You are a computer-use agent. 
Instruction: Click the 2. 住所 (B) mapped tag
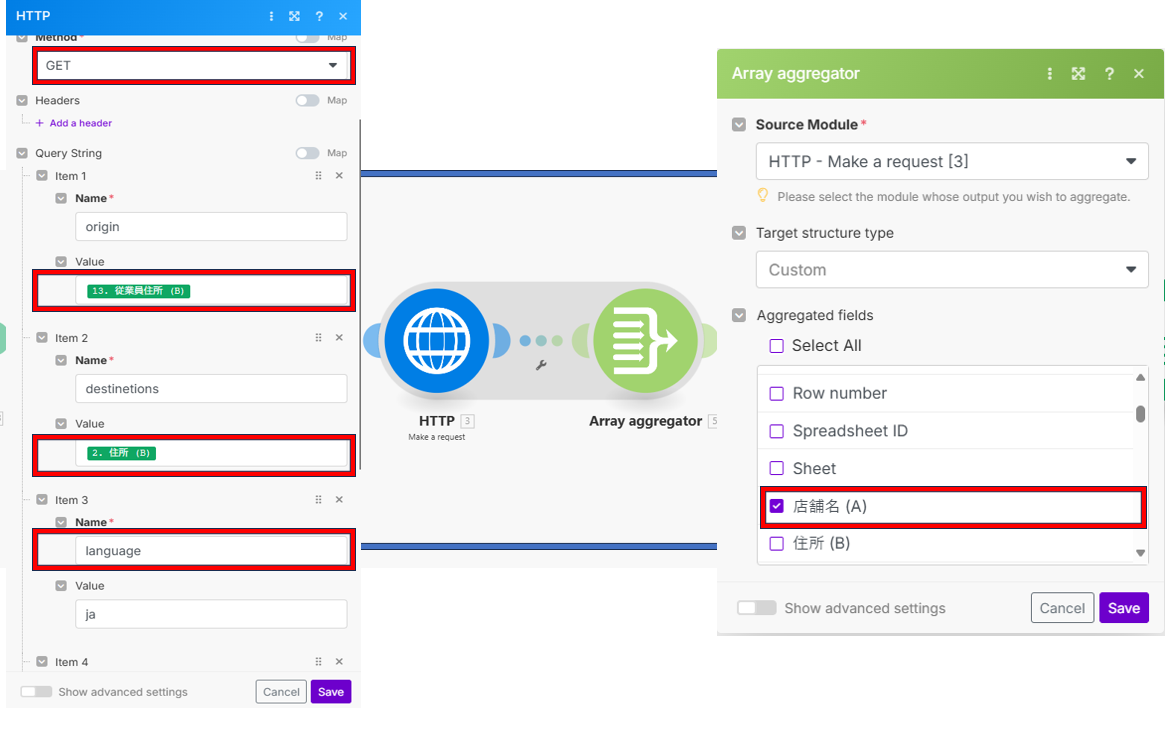click(122, 452)
